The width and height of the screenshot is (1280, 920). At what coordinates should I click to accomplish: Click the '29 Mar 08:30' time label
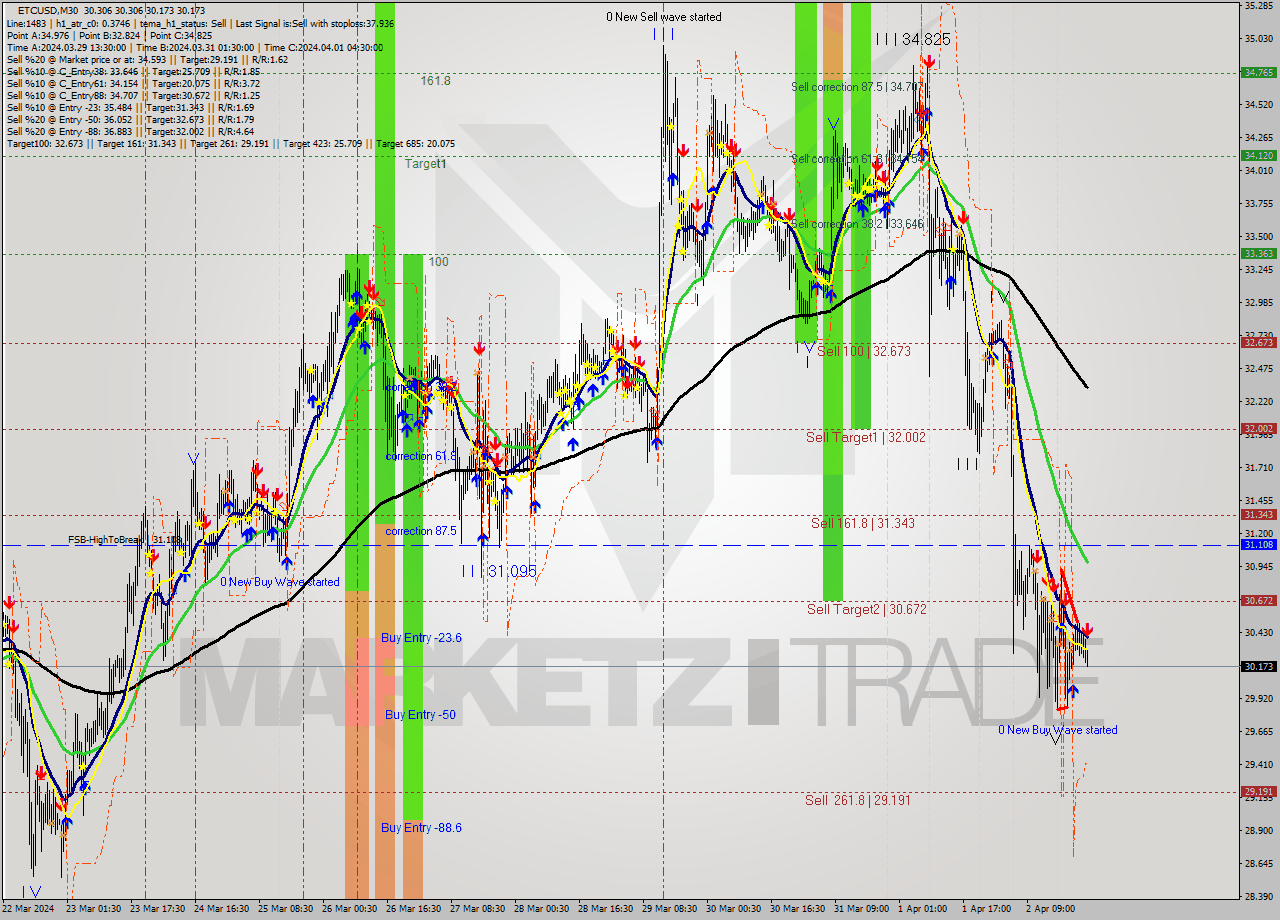(670, 909)
